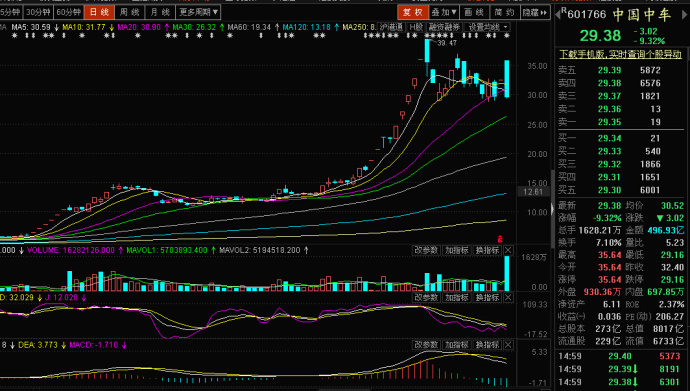
Task: Switch to the 60分钟 period tab
Action: 69,12
